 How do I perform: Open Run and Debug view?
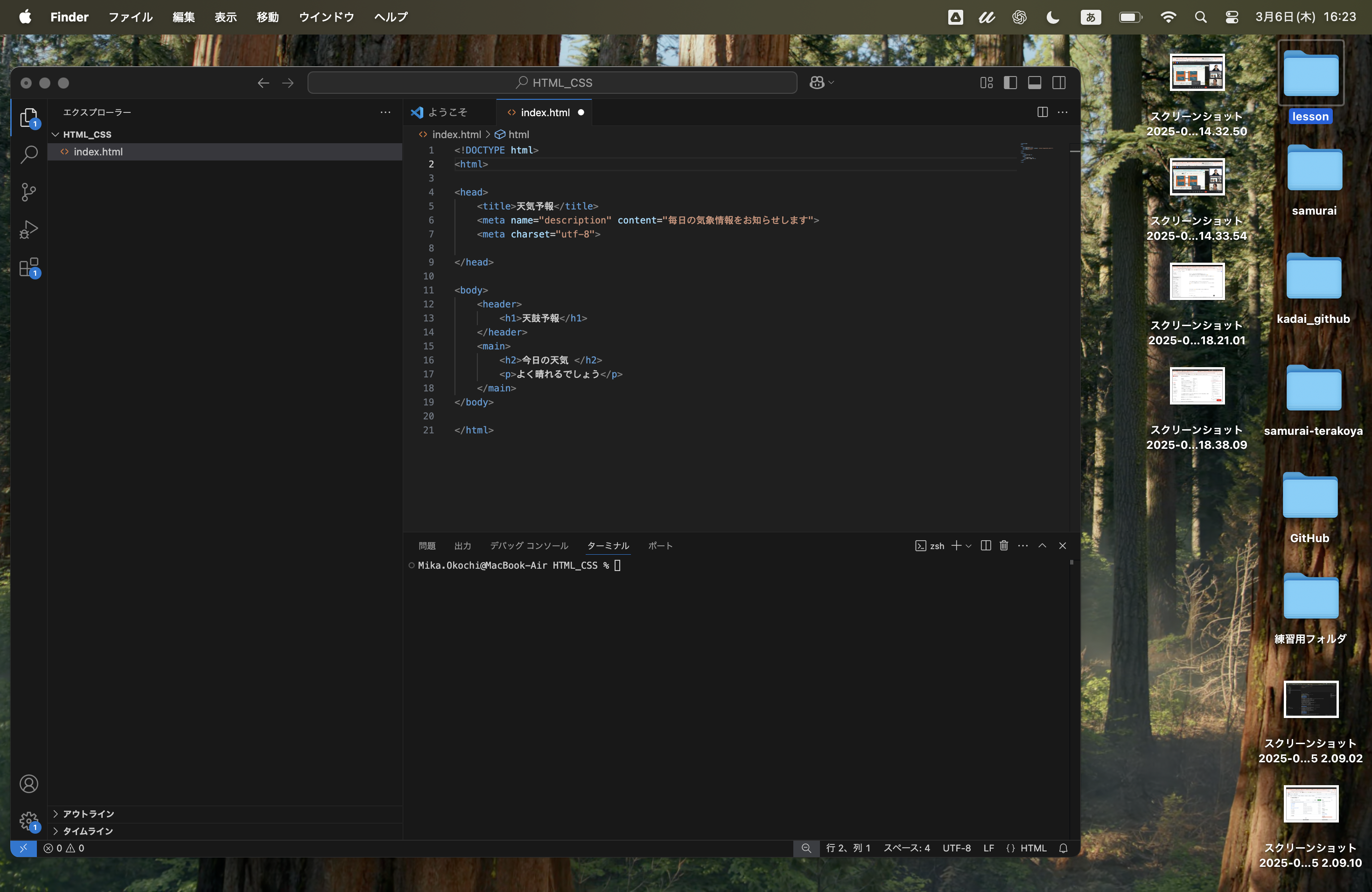(29, 230)
